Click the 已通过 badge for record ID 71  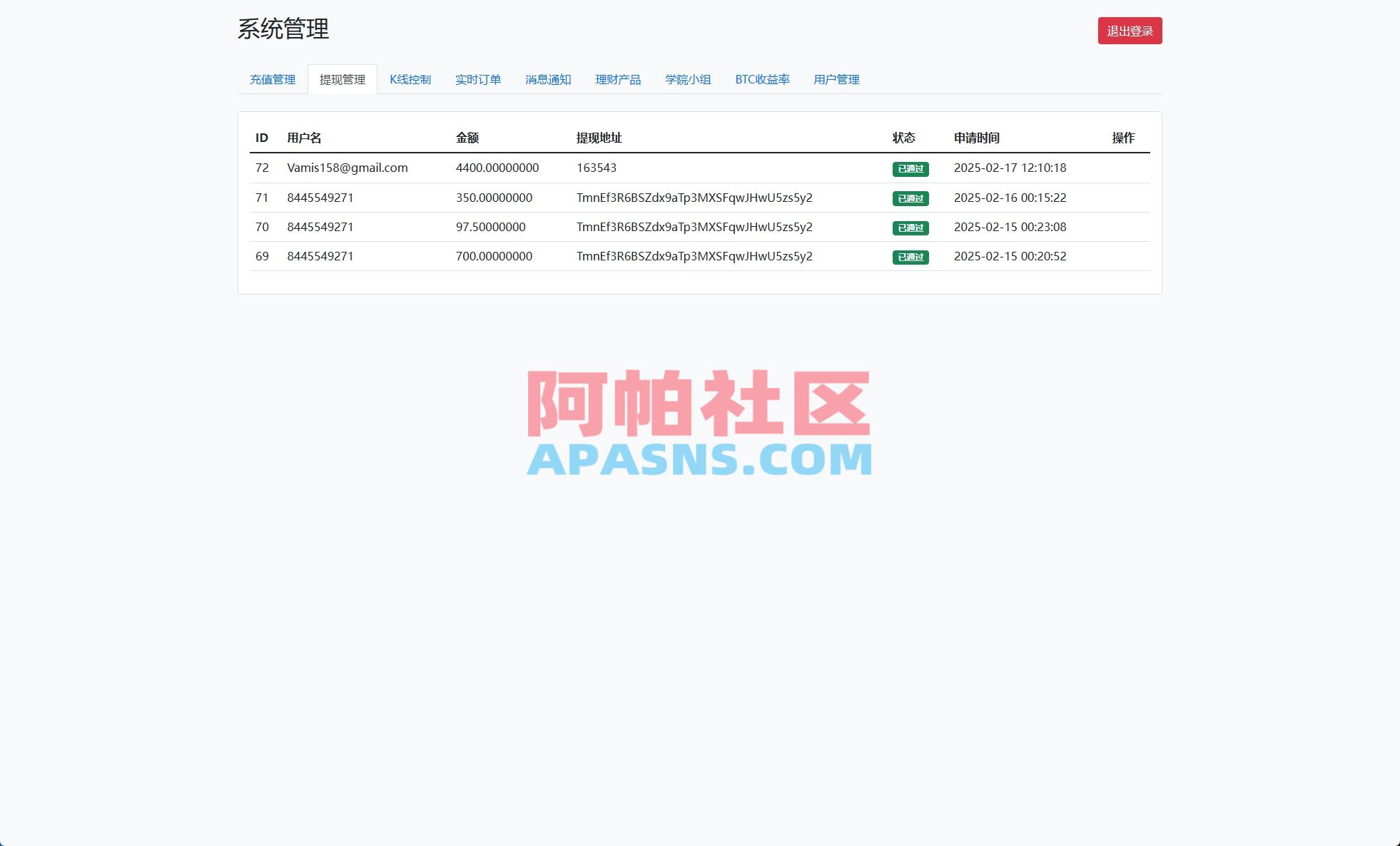911,198
